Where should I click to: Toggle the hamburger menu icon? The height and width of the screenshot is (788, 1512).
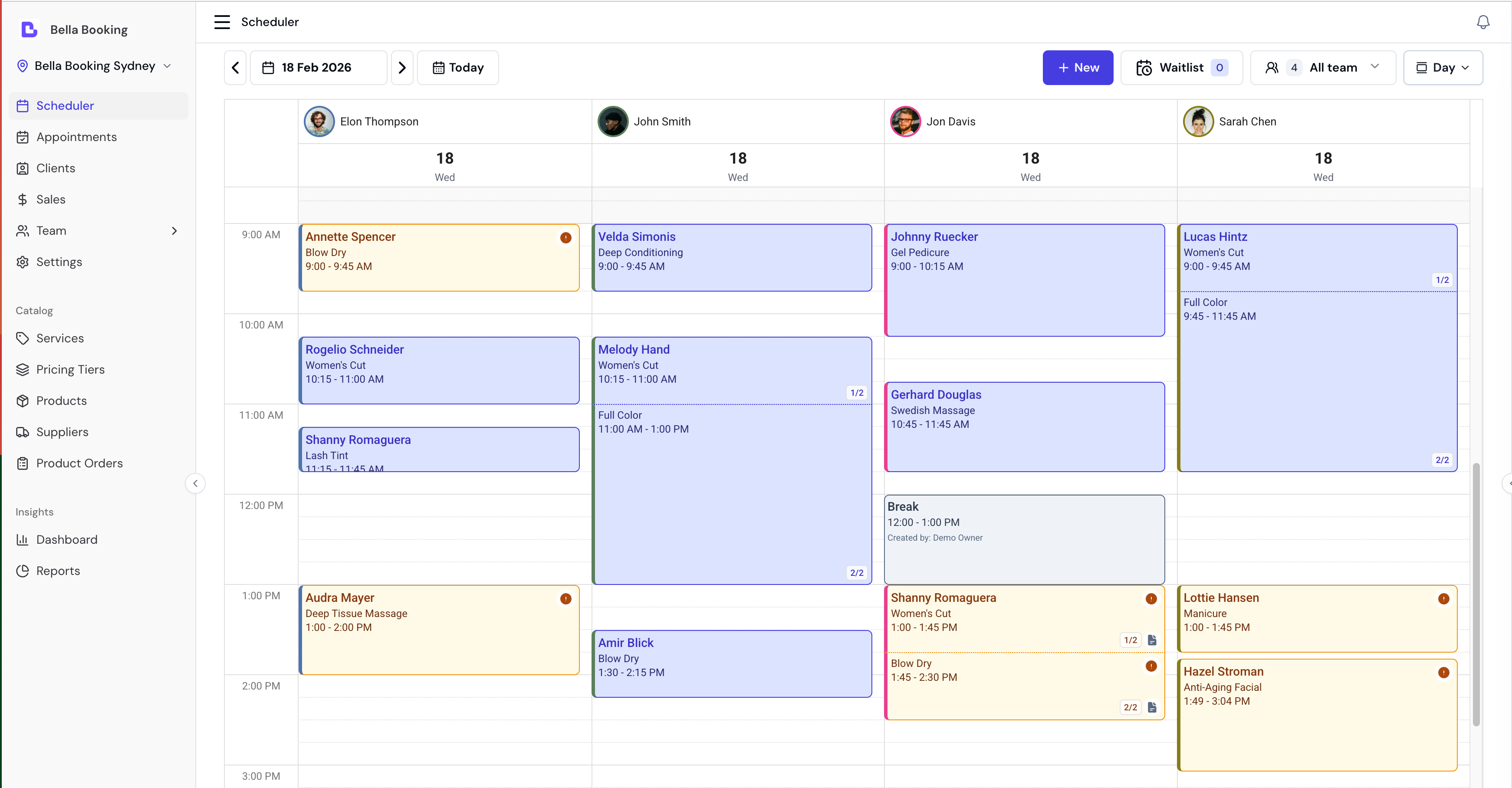[222, 22]
